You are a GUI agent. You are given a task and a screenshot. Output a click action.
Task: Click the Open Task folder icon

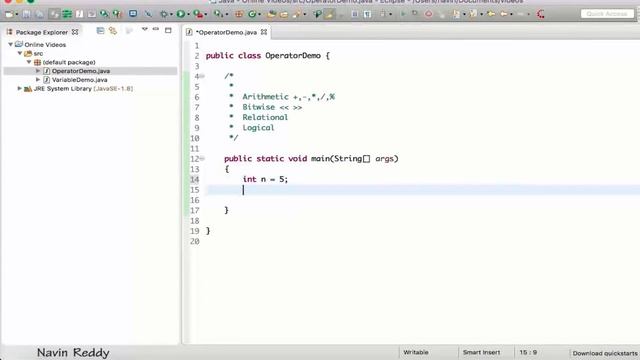(284, 14)
